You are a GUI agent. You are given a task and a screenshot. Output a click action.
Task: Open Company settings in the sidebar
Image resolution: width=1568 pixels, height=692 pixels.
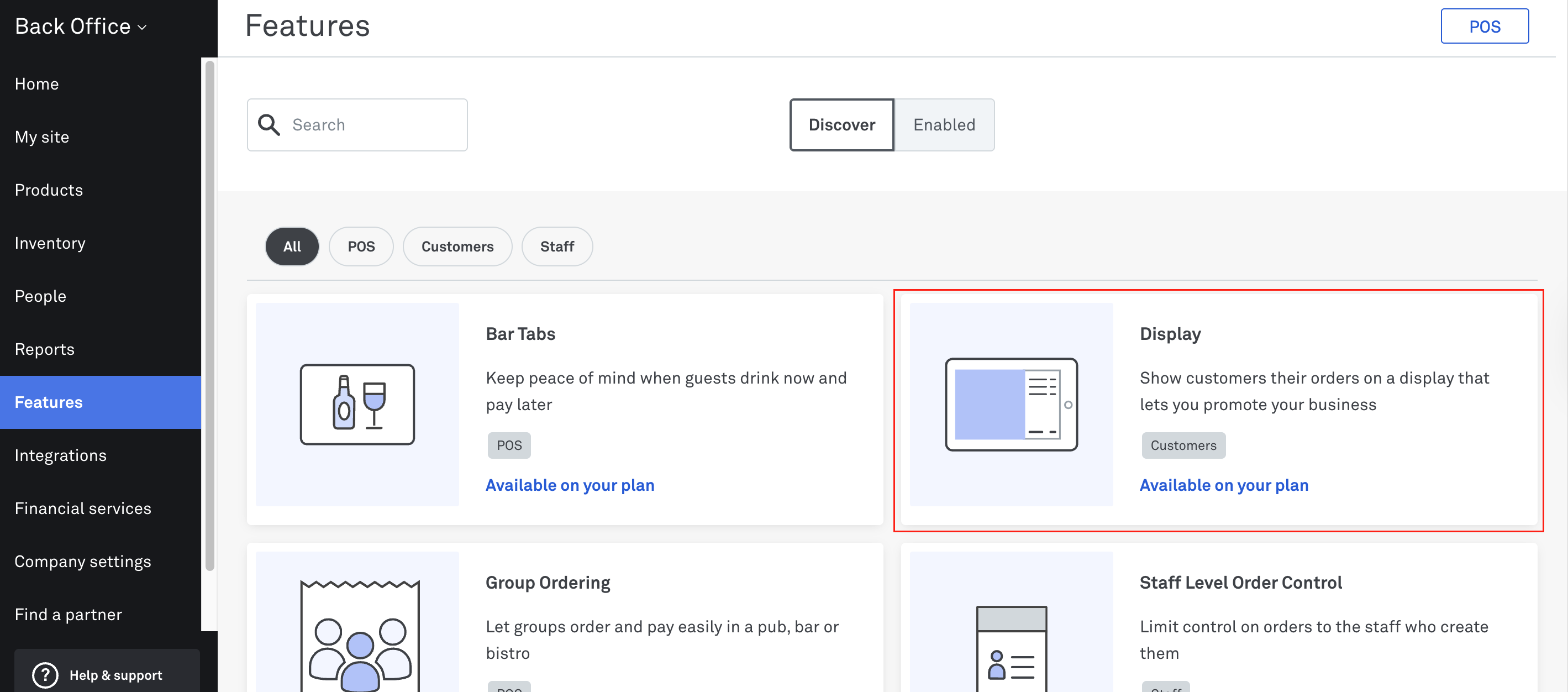(101, 561)
